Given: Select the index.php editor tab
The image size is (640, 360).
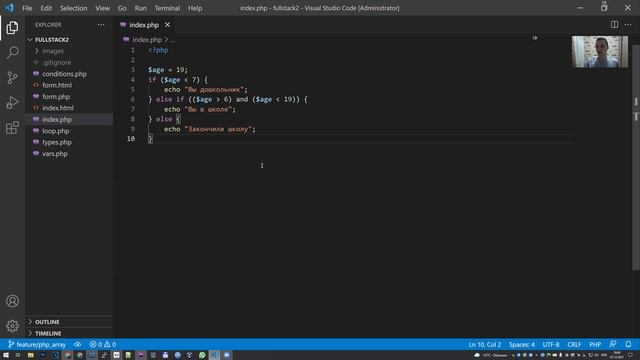Looking at the screenshot, I should tap(144, 25).
